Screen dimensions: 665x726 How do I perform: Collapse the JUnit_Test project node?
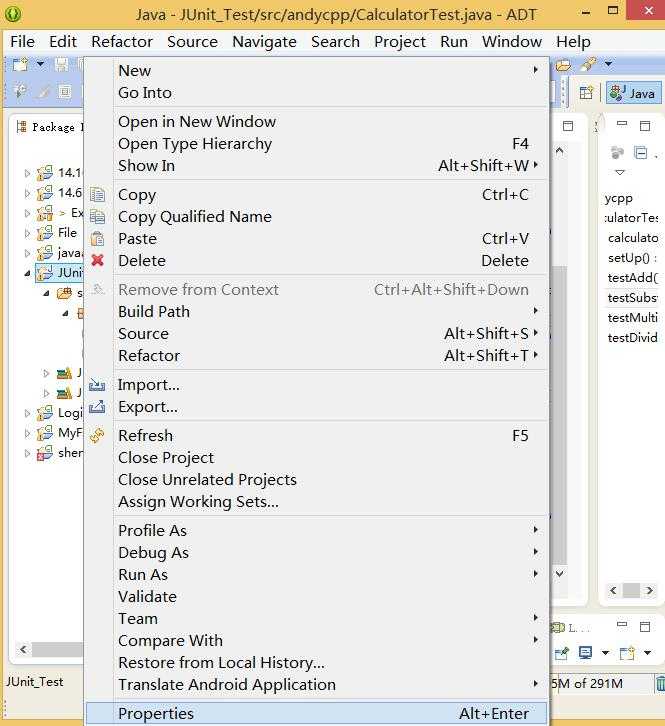coord(27,273)
